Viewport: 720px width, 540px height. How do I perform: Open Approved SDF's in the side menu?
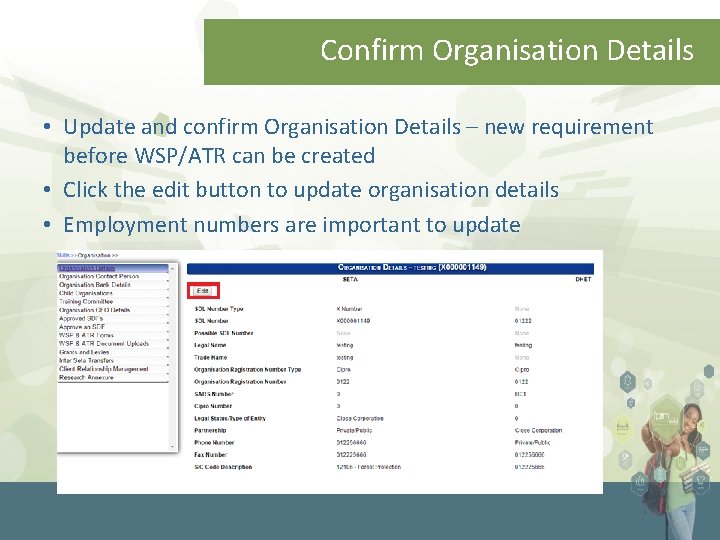tap(81, 318)
